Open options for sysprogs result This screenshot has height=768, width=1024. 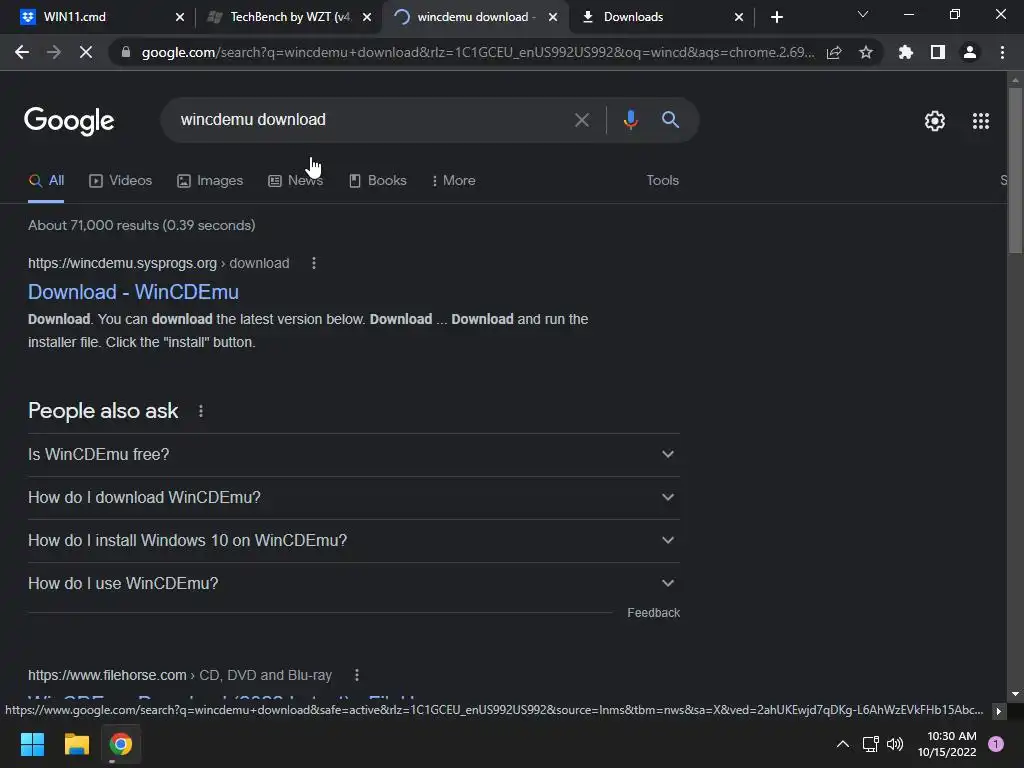[x=314, y=263]
